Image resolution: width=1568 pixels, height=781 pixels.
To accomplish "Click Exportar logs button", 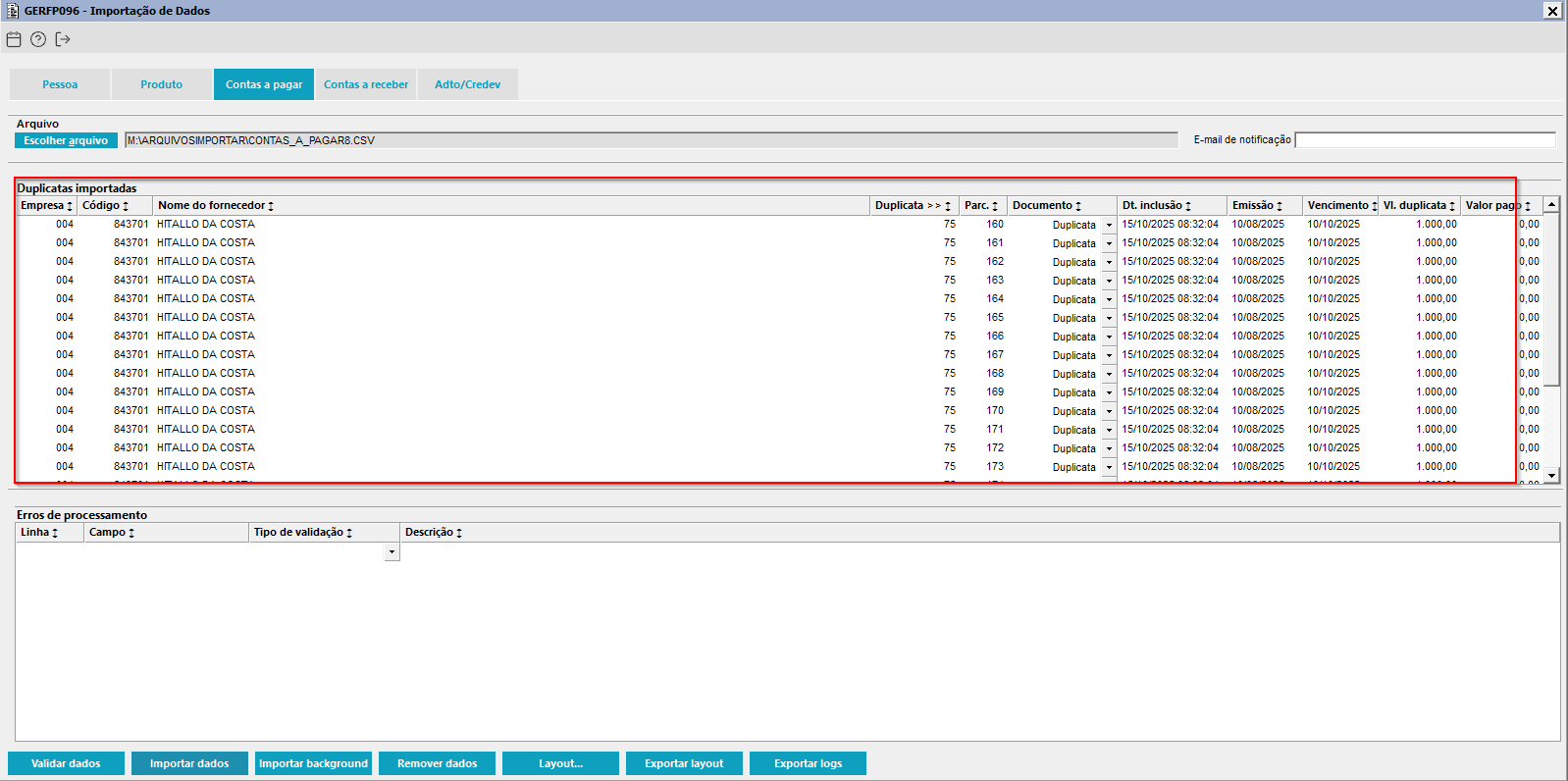I will tap(809, 763).
